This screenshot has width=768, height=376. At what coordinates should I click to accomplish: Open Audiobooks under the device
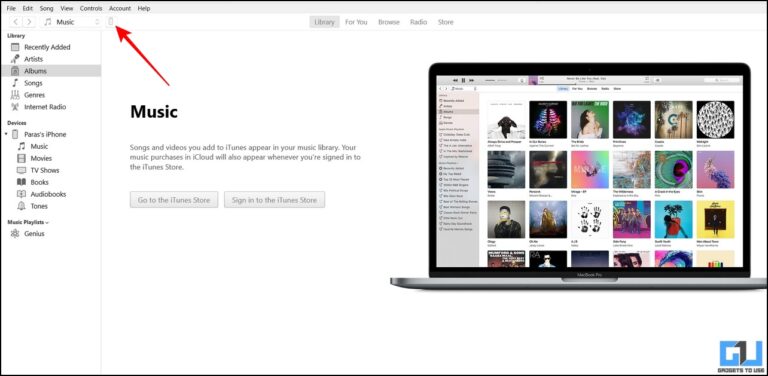click(x=48, y=194)
